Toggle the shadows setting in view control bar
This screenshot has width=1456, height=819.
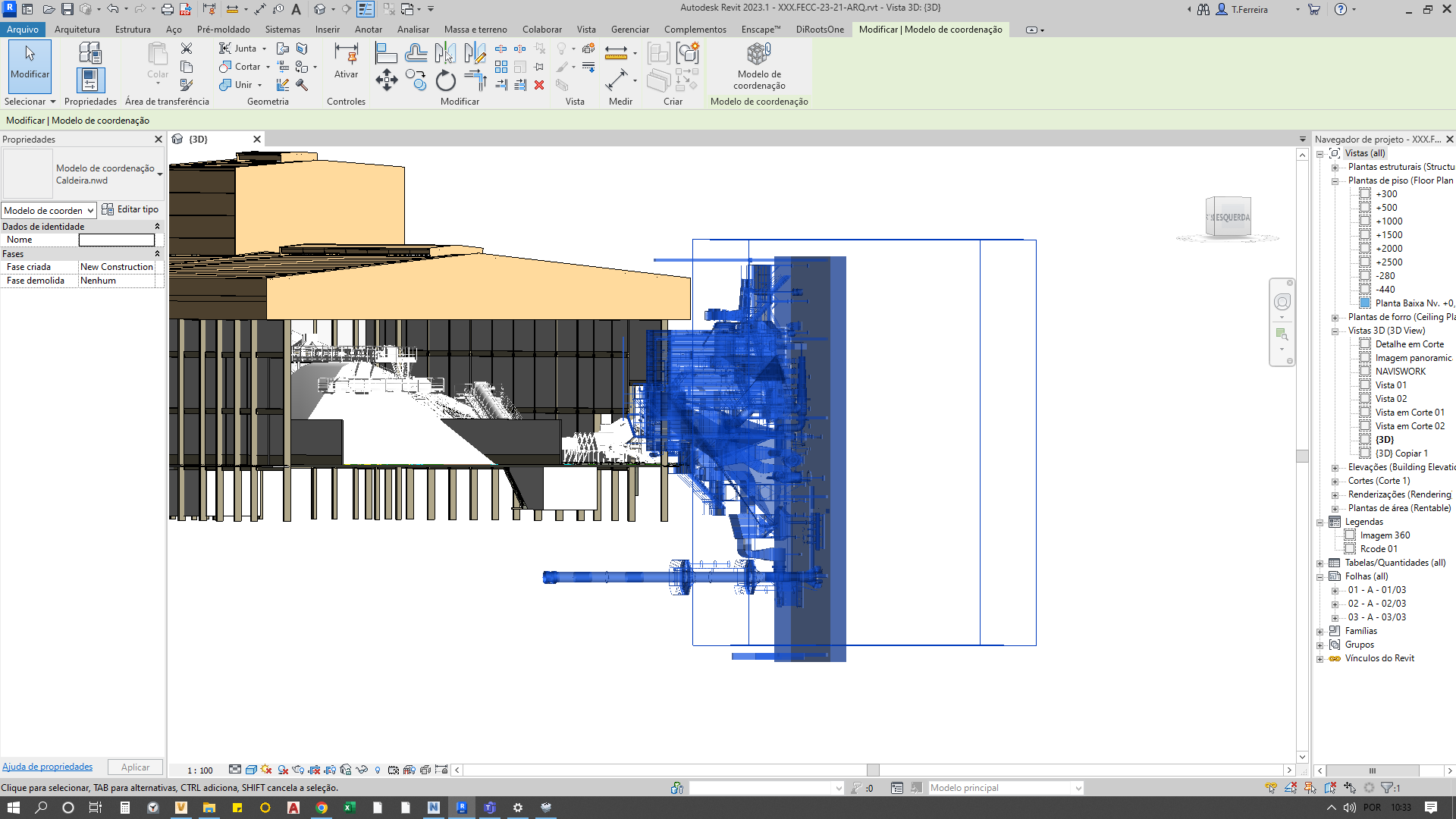coord(266,770)
